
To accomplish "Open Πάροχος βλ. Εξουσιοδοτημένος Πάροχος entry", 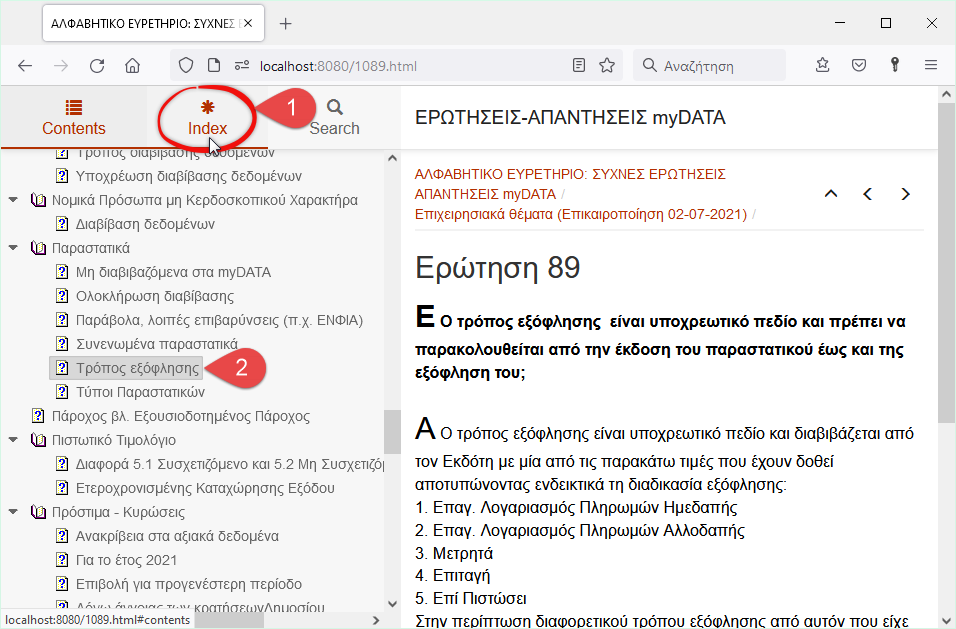I will coord(180,416).
